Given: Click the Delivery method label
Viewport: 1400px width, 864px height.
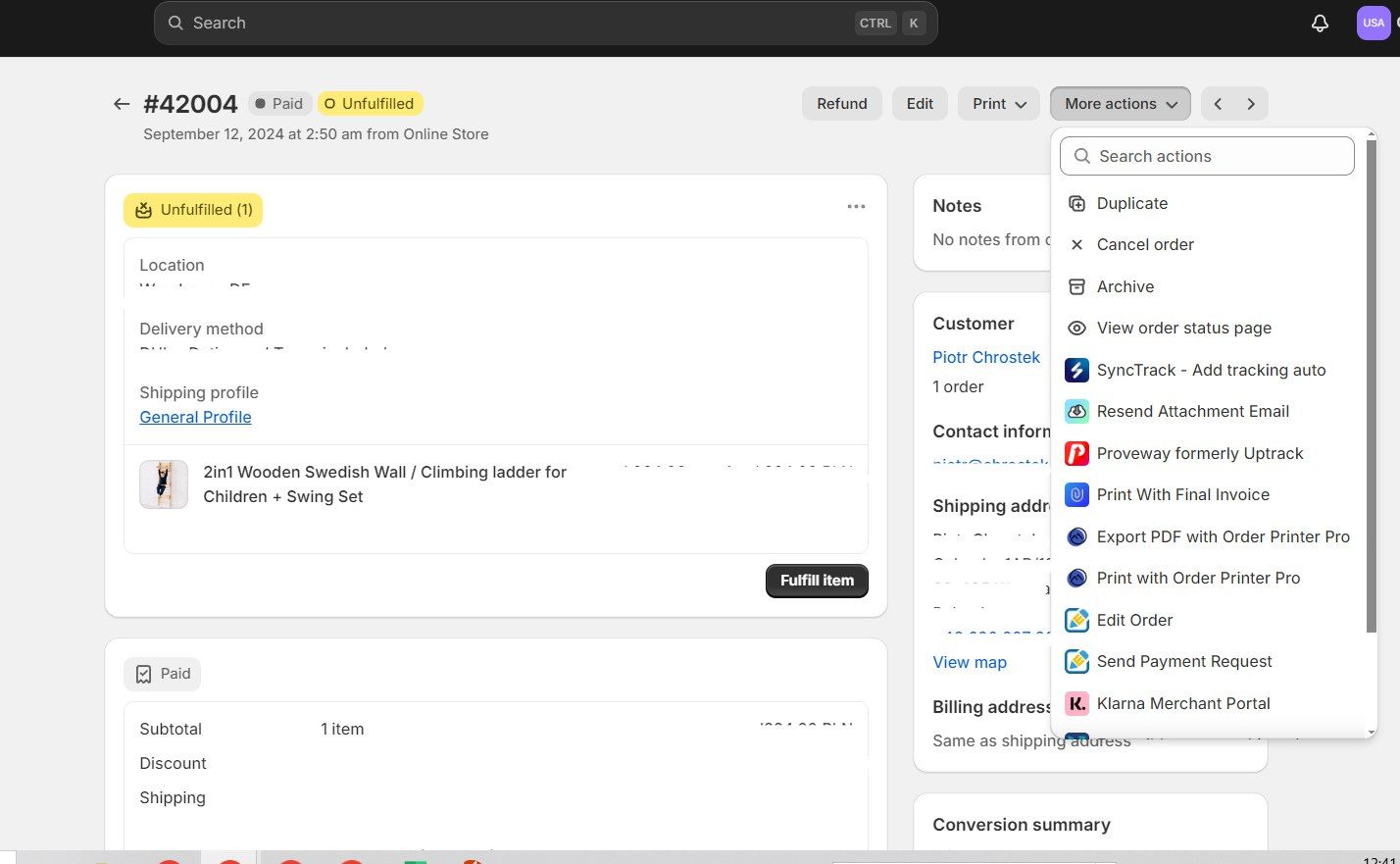Looking at the screenshot, I should [201, 329].
